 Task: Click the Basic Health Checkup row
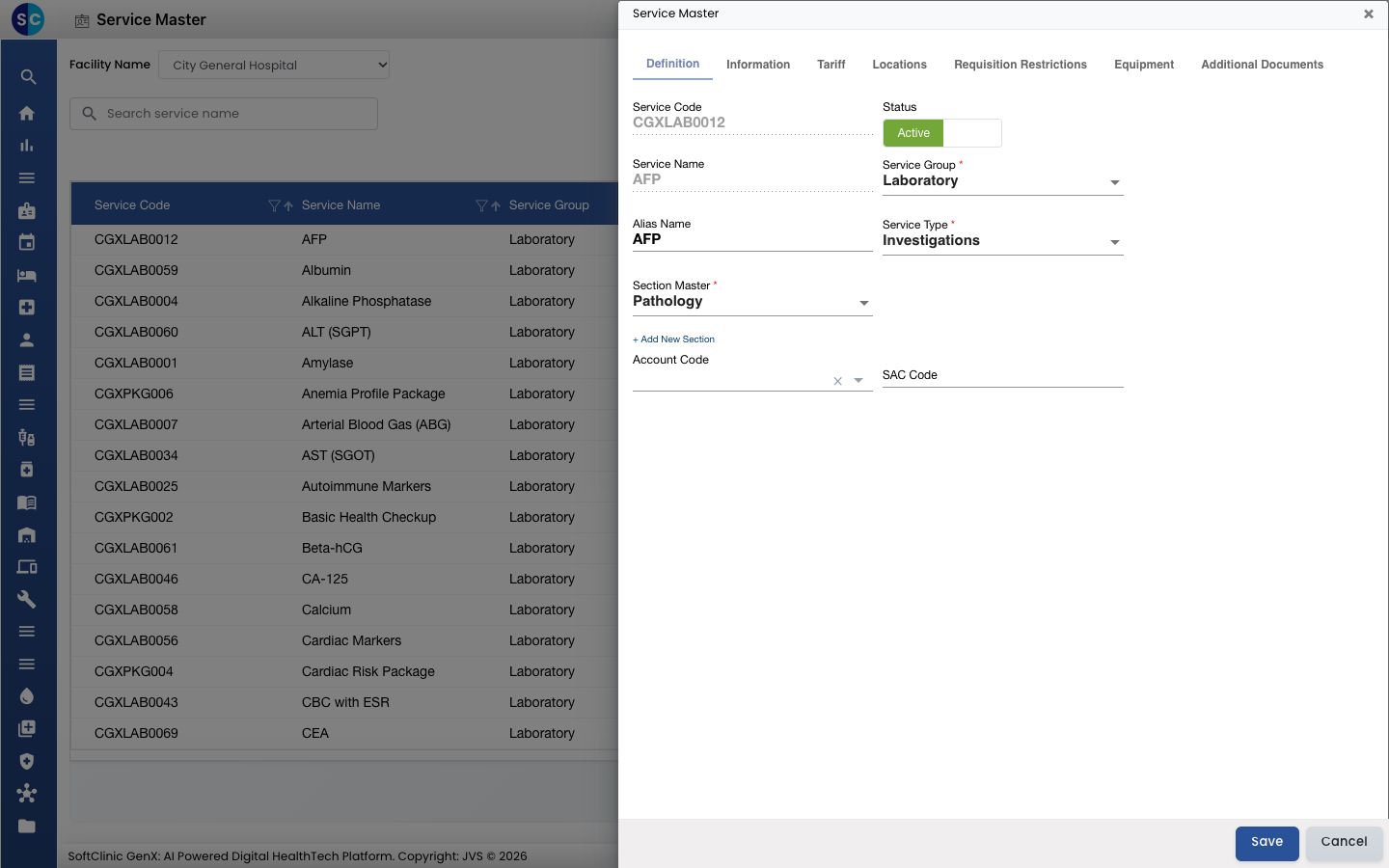point(344,517)
